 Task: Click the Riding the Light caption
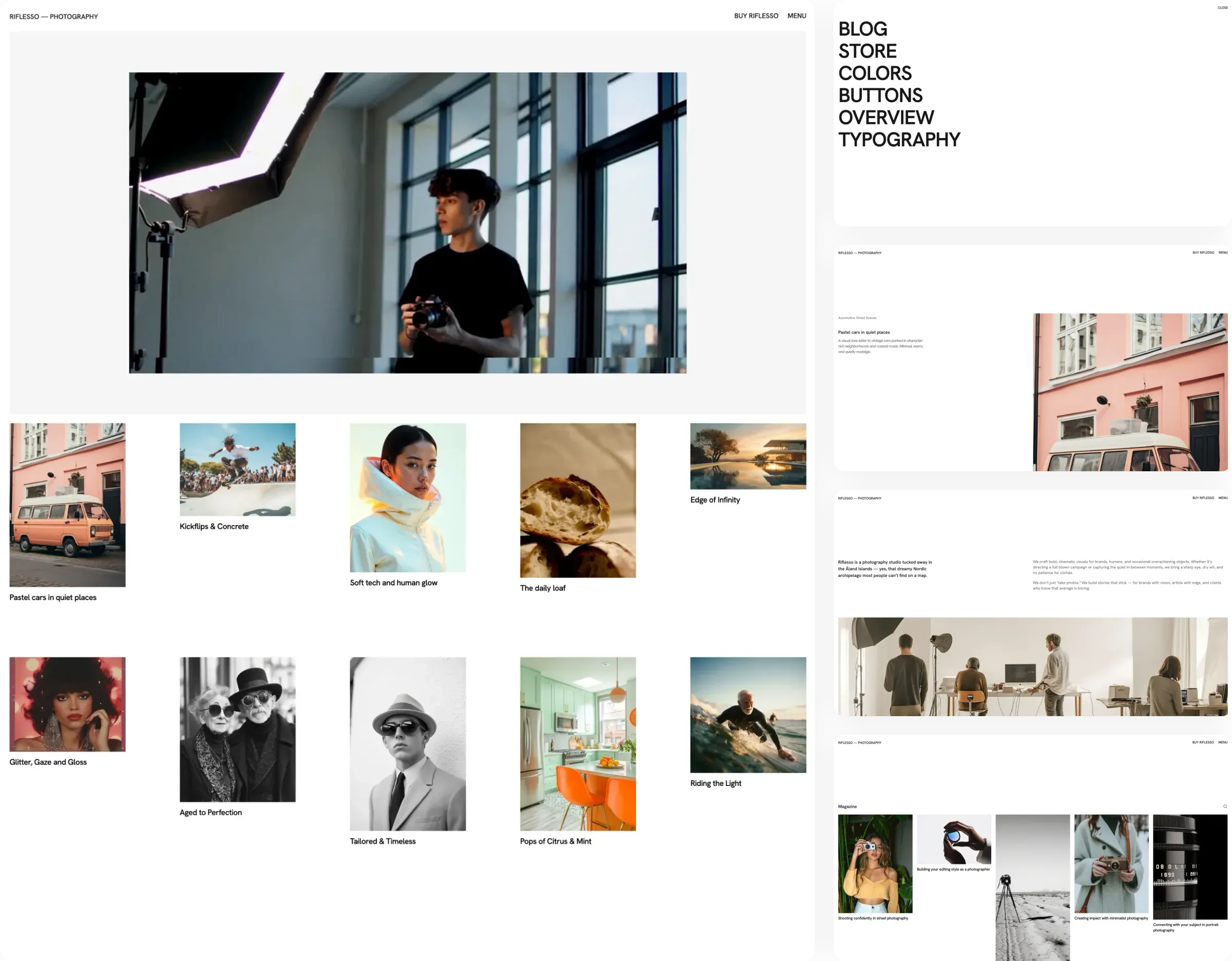click(715, 783)
